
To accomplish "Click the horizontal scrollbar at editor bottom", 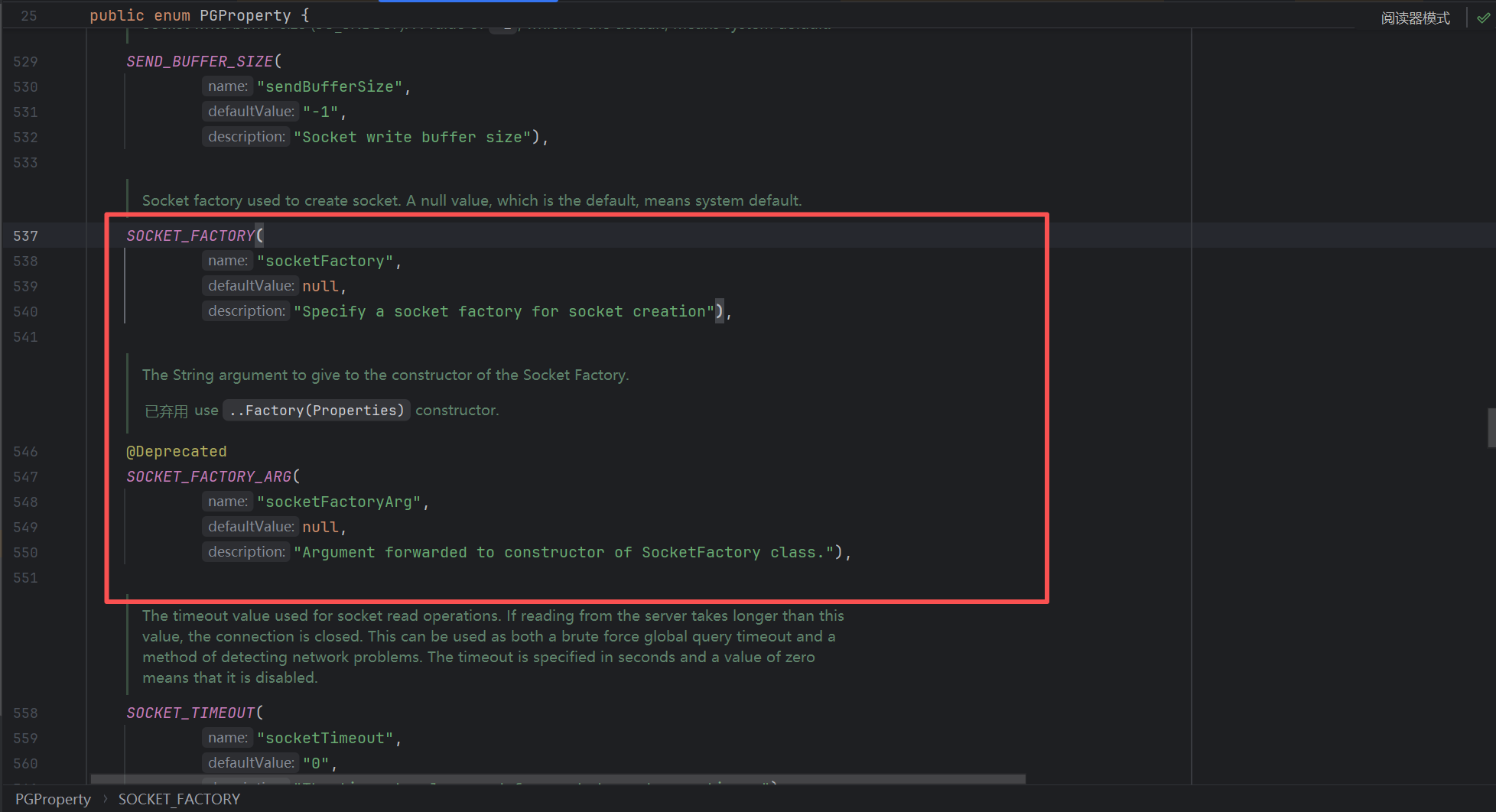I will [558, 779].
